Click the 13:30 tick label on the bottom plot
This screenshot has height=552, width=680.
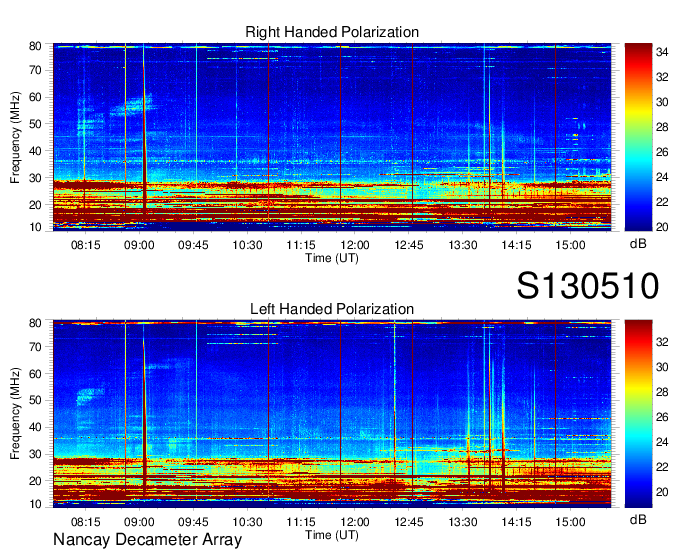(463, 522)
